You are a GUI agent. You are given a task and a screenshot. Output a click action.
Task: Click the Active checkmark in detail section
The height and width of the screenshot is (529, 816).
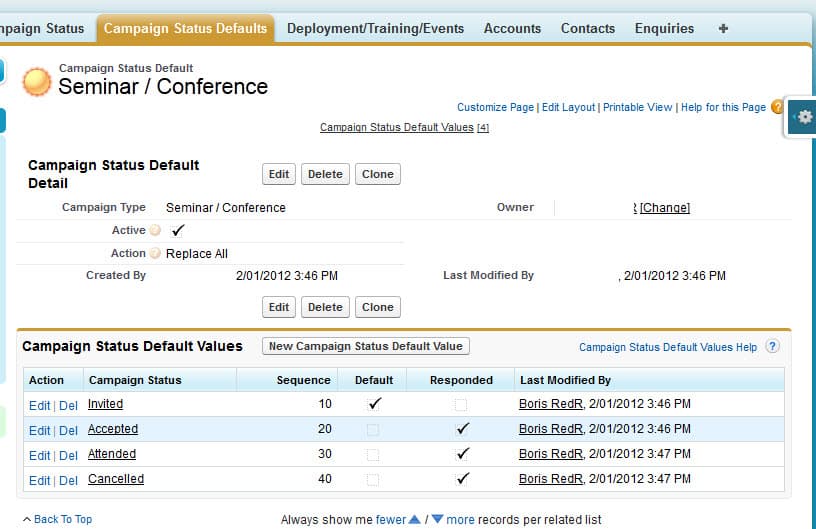coord(178,230)
